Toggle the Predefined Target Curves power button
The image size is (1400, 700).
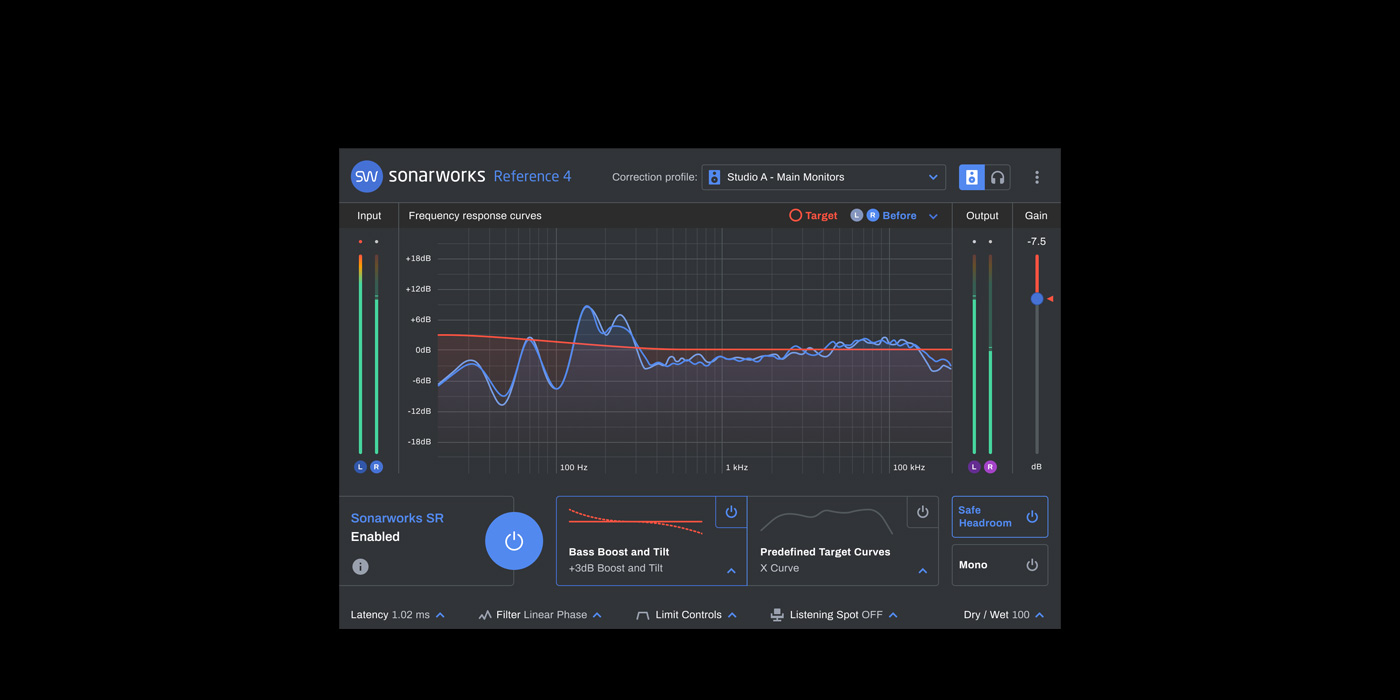pos(923,512)
